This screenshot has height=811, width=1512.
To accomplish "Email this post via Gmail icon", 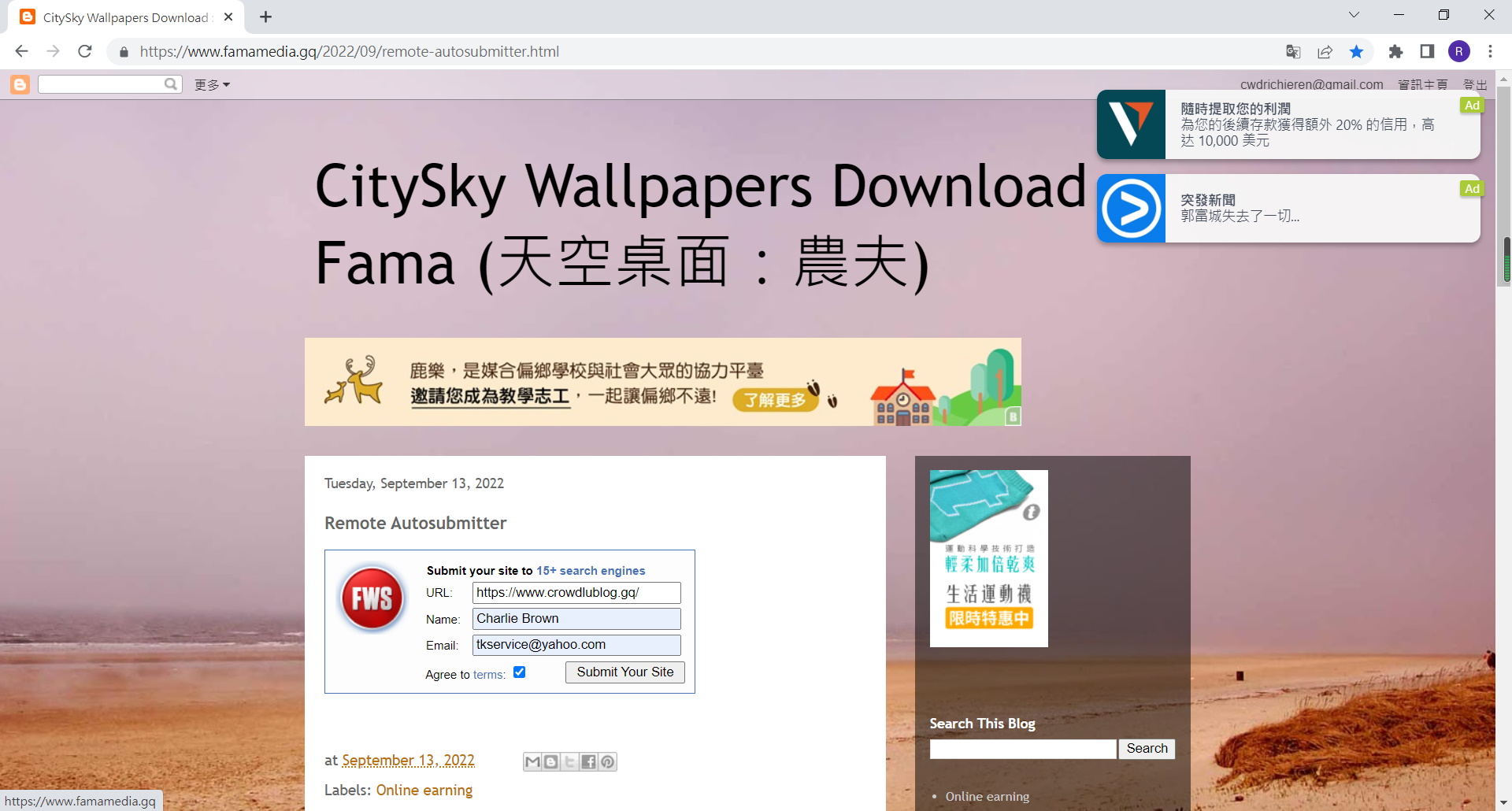I will coord(532,761).
